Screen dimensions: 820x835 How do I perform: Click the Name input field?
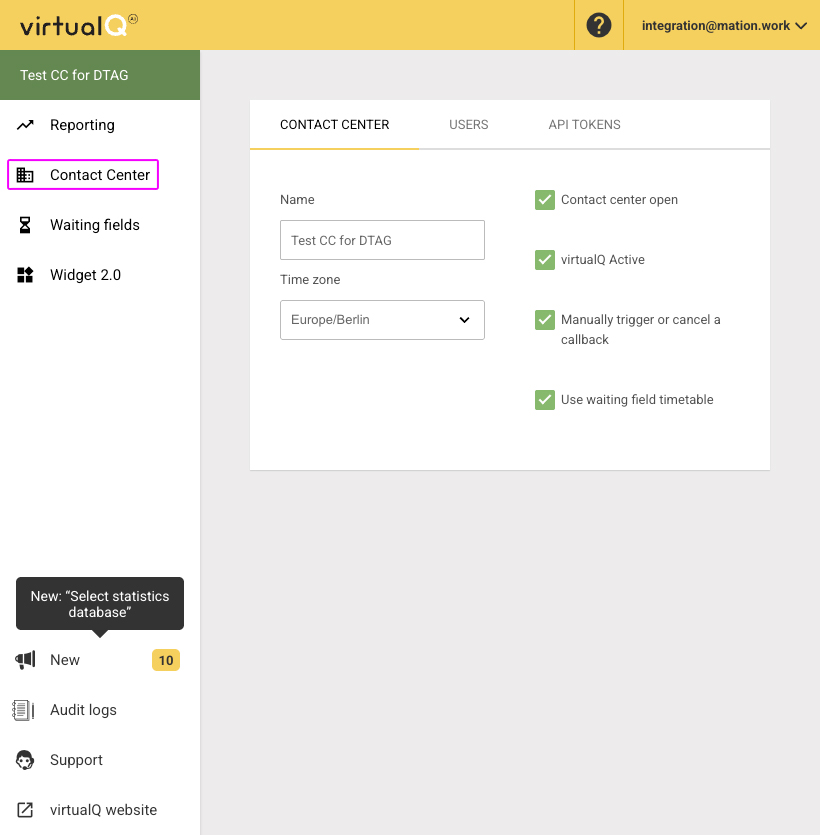(382, 240)
